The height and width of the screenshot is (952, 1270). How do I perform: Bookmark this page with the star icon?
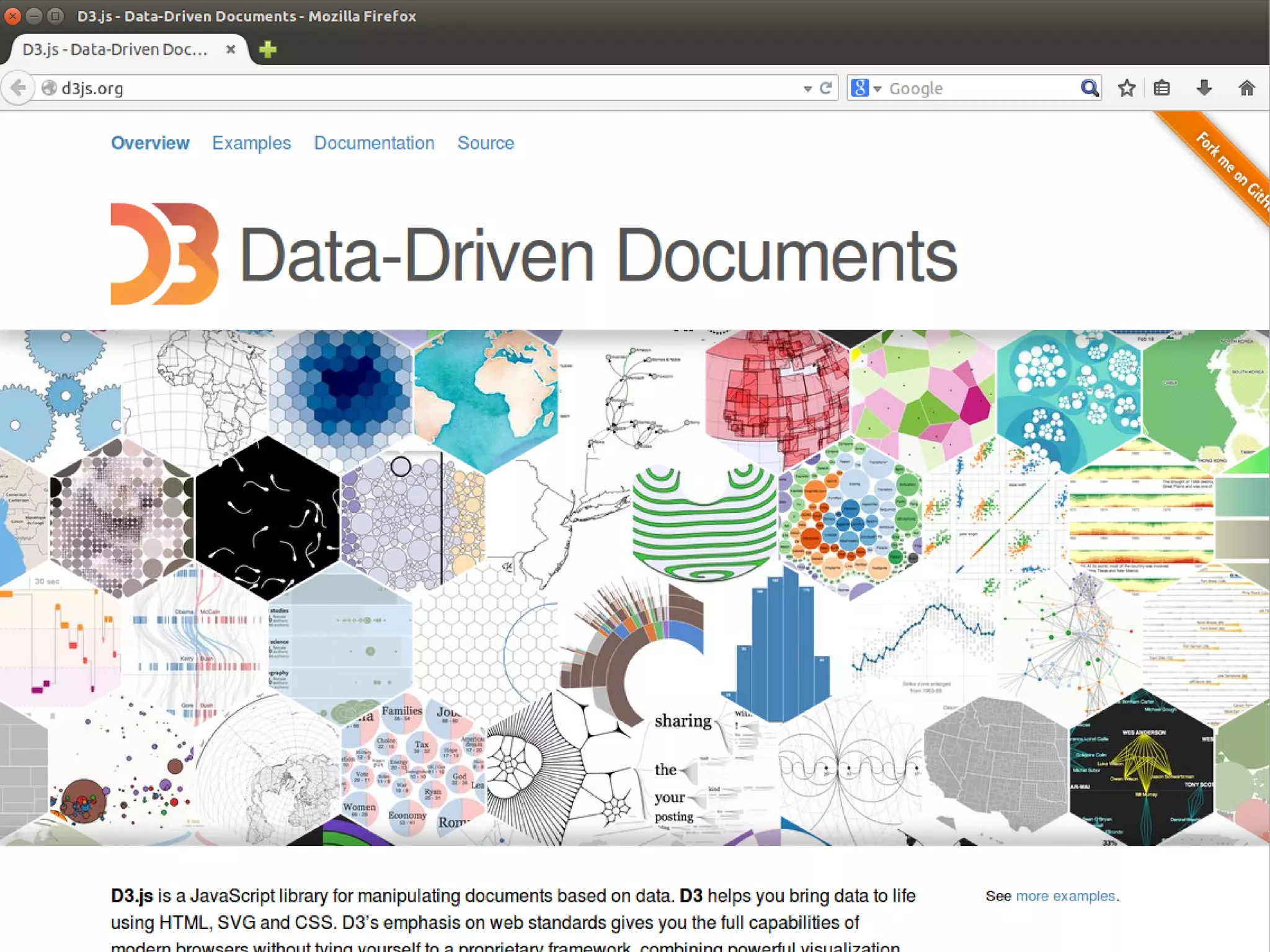(1126, 88)
